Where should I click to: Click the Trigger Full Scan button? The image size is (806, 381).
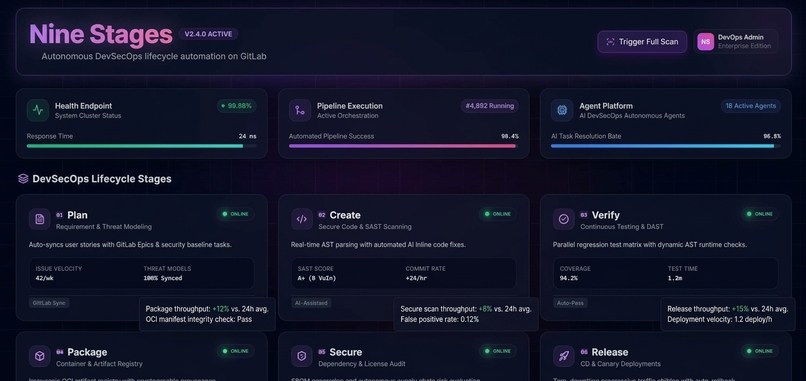pos(642,42)
